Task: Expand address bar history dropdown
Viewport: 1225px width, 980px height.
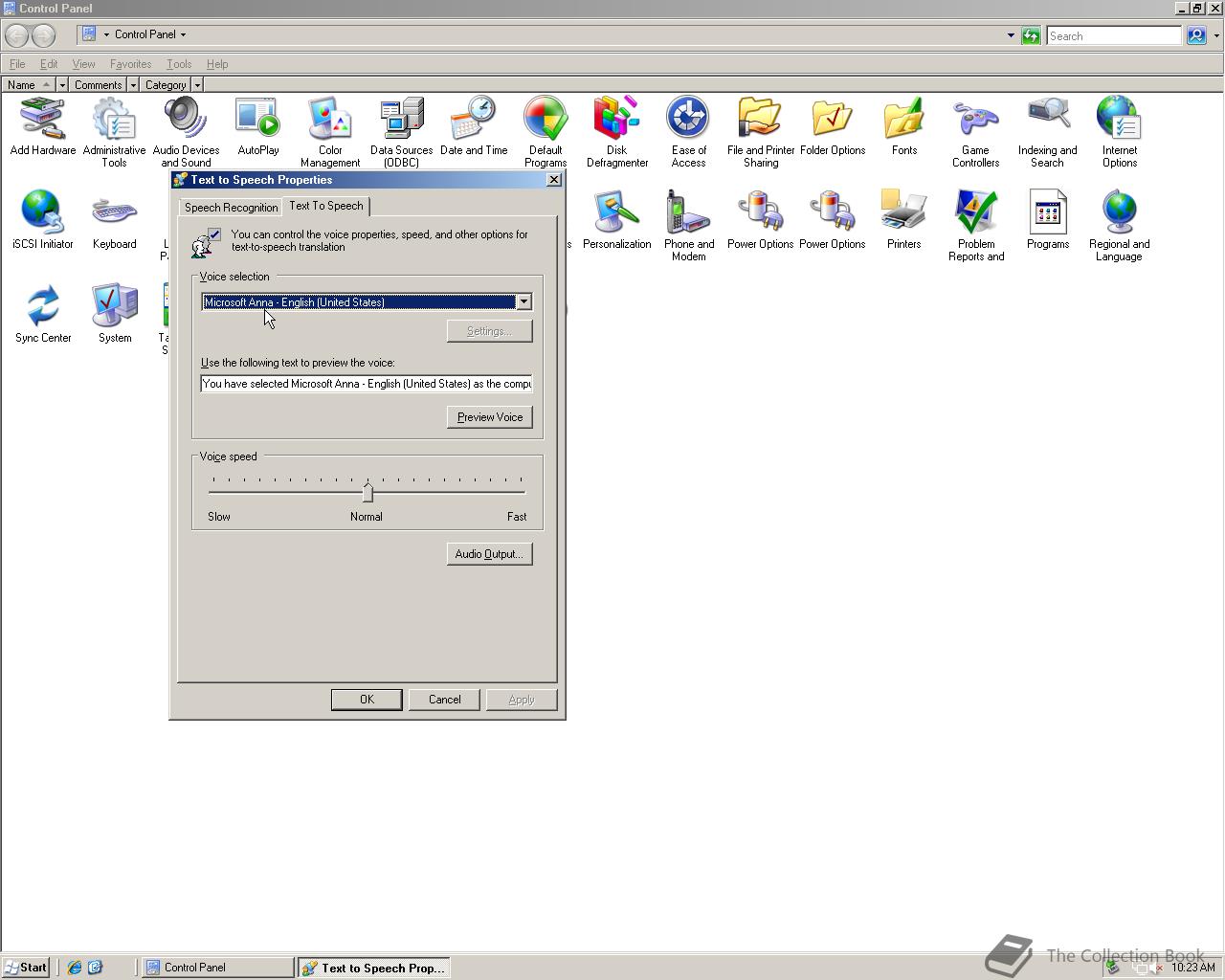Action: [1011, 35]
